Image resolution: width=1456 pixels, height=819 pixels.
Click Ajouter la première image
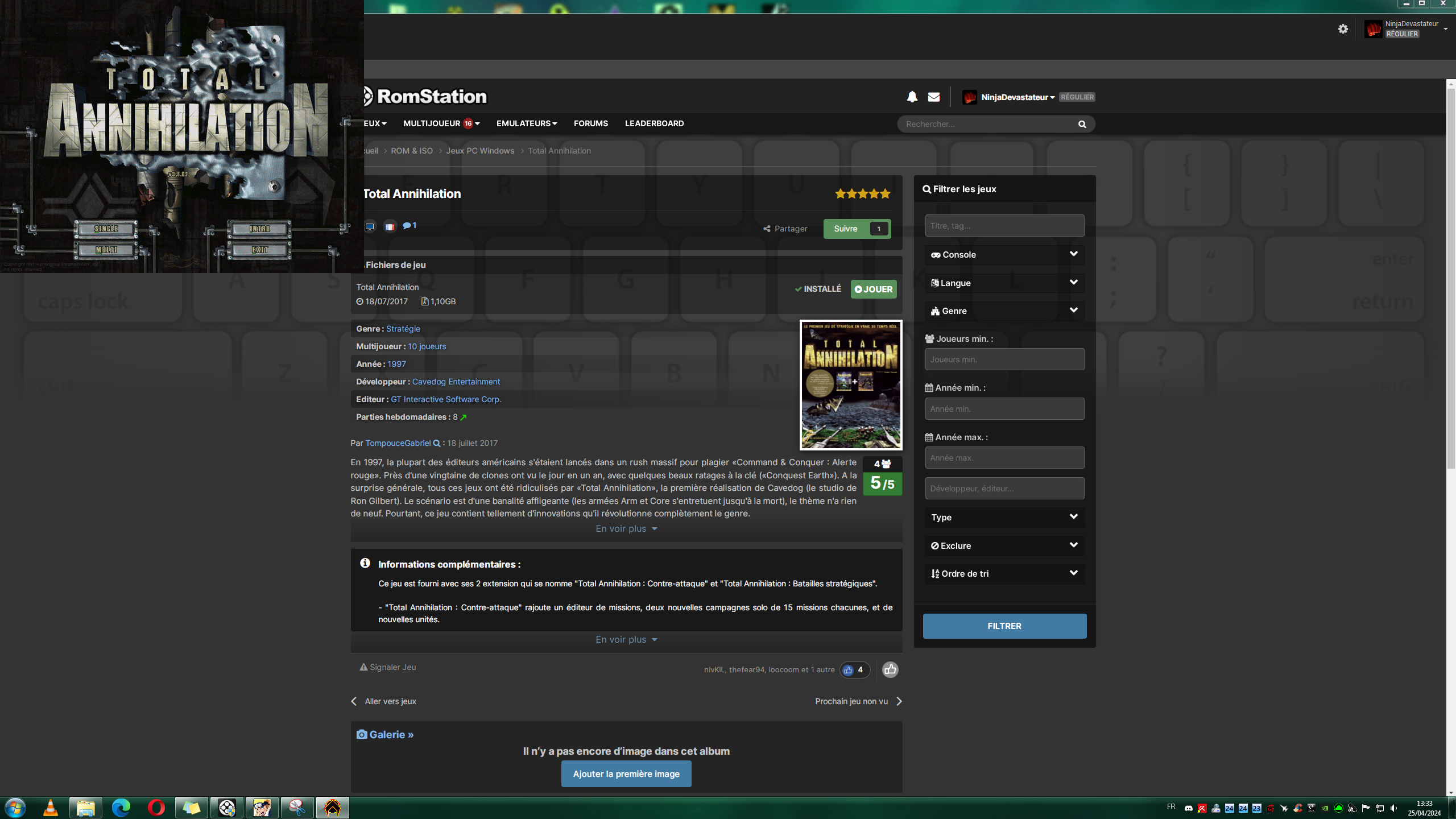[x=626, y=774]
